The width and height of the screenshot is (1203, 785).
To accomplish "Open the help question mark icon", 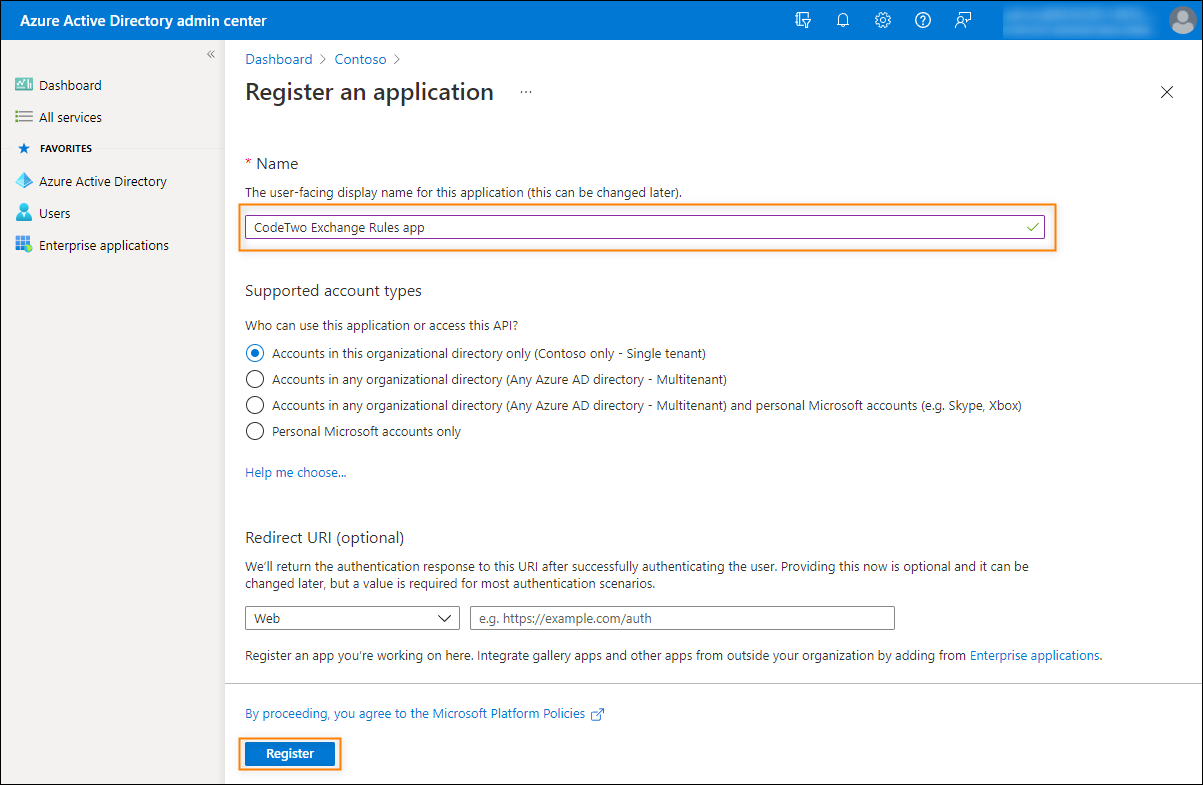I will click(923, 20).
